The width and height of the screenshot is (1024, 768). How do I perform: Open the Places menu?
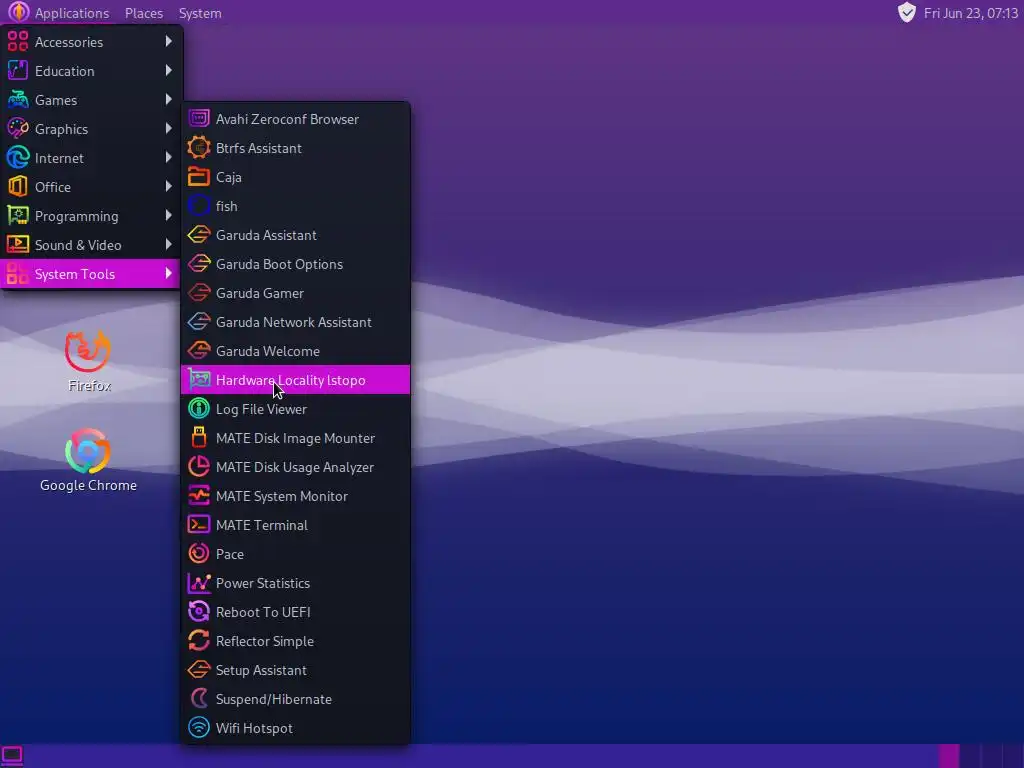144,13
